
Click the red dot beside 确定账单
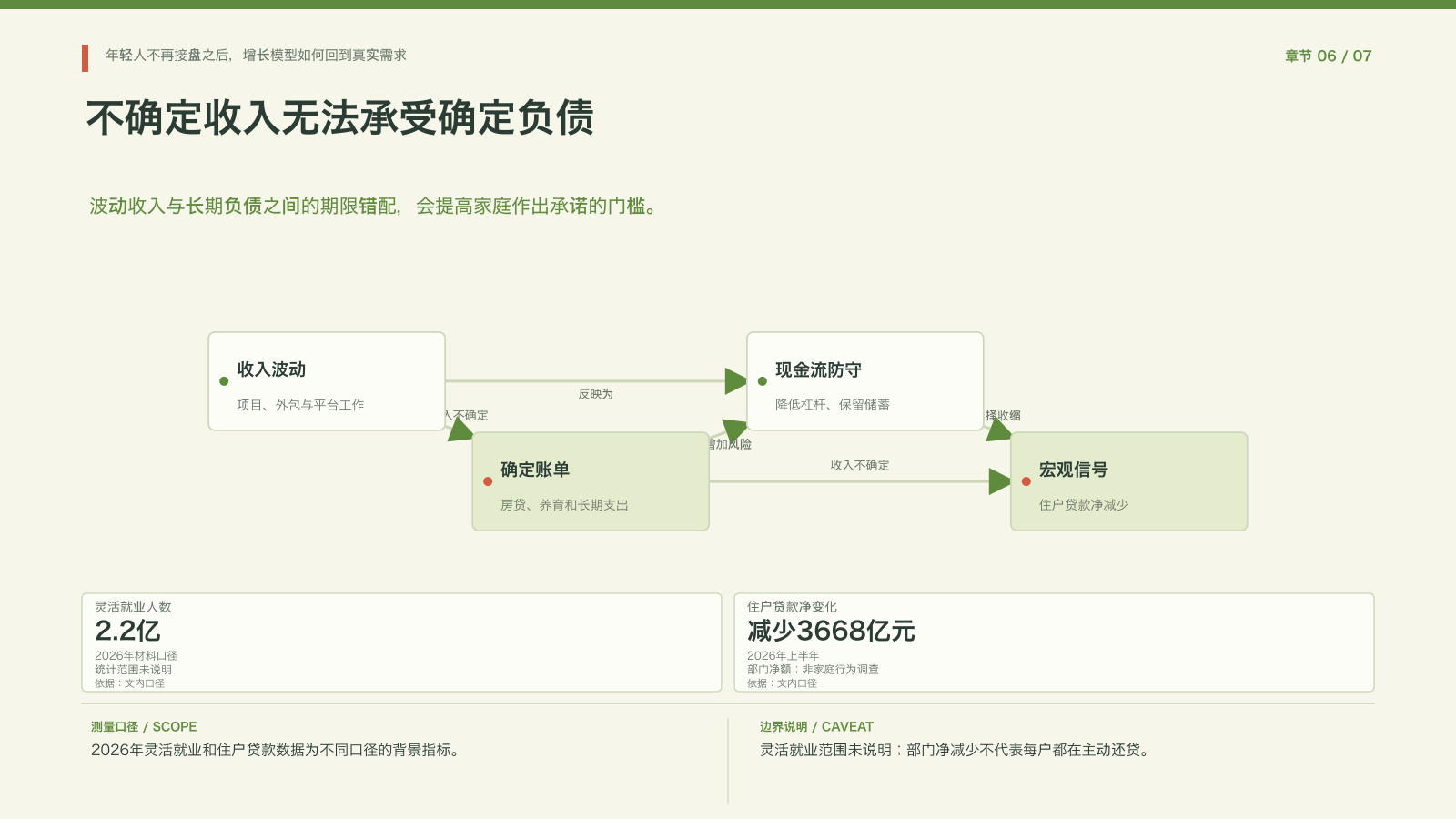(488, 481)
